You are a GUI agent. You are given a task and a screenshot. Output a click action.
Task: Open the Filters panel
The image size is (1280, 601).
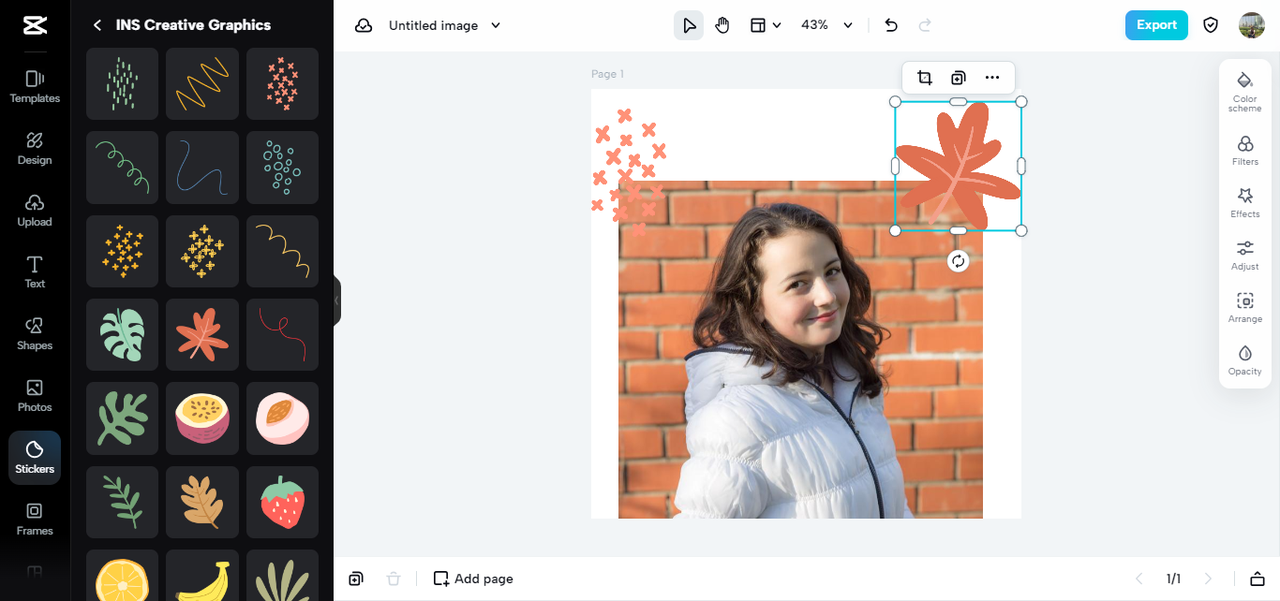(1245, 150)
